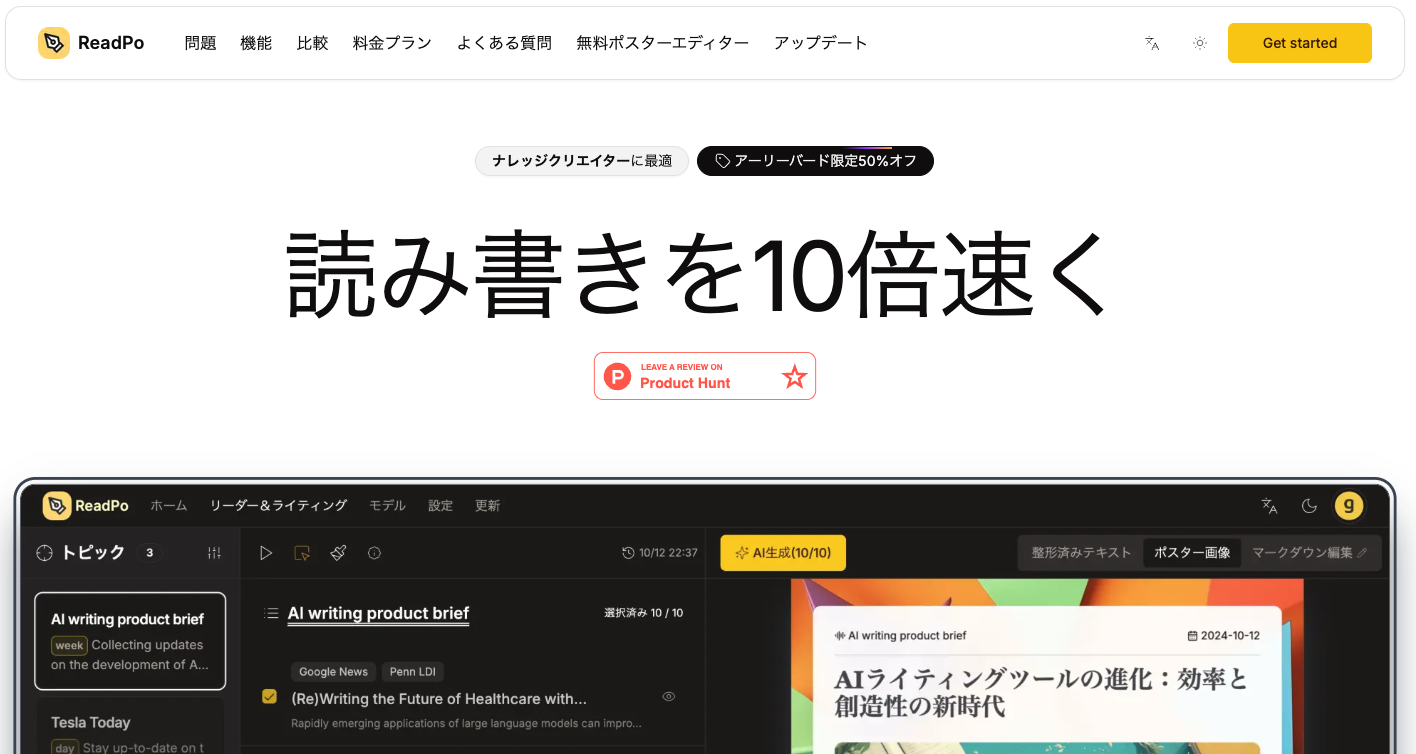Viewport: 1416px width, 754px height.
Task: Select リーダー&ライティング tab in app preview
Action: tap(278, 506)
